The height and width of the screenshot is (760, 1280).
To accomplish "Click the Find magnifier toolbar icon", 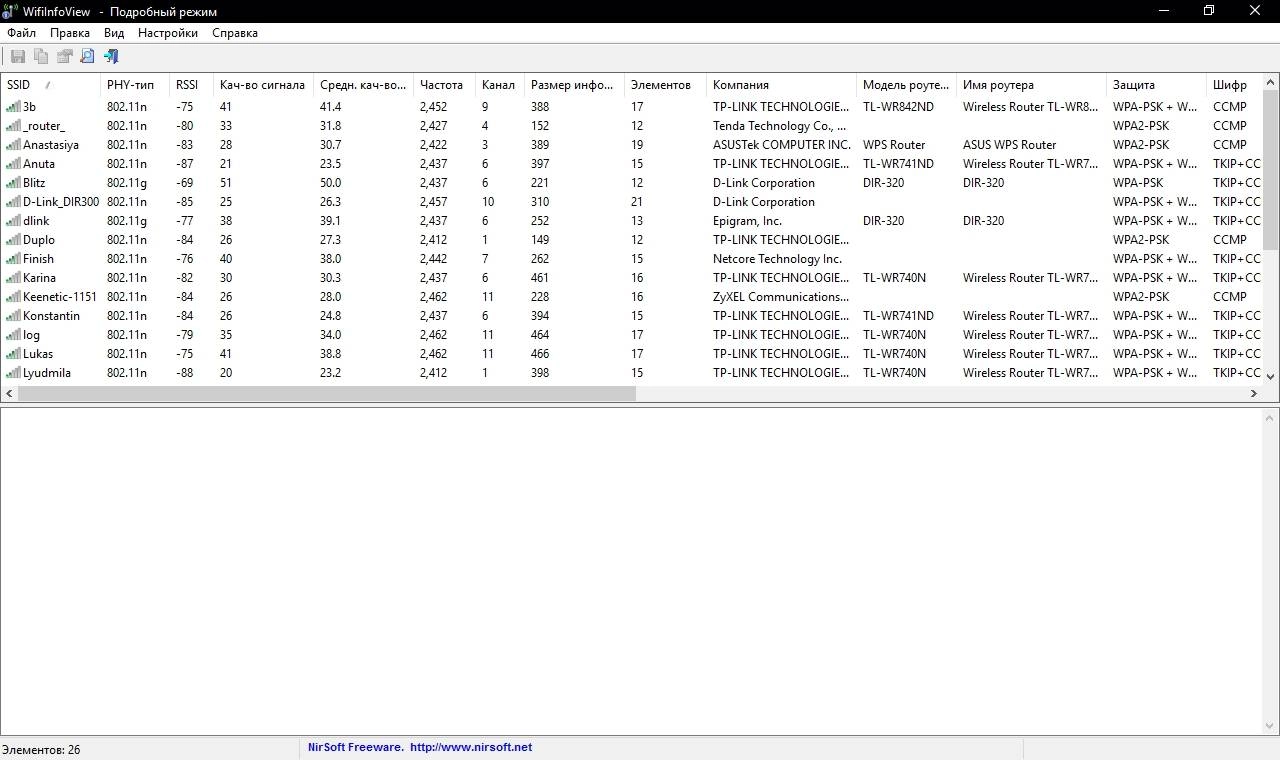I will (x=88, y=57).
